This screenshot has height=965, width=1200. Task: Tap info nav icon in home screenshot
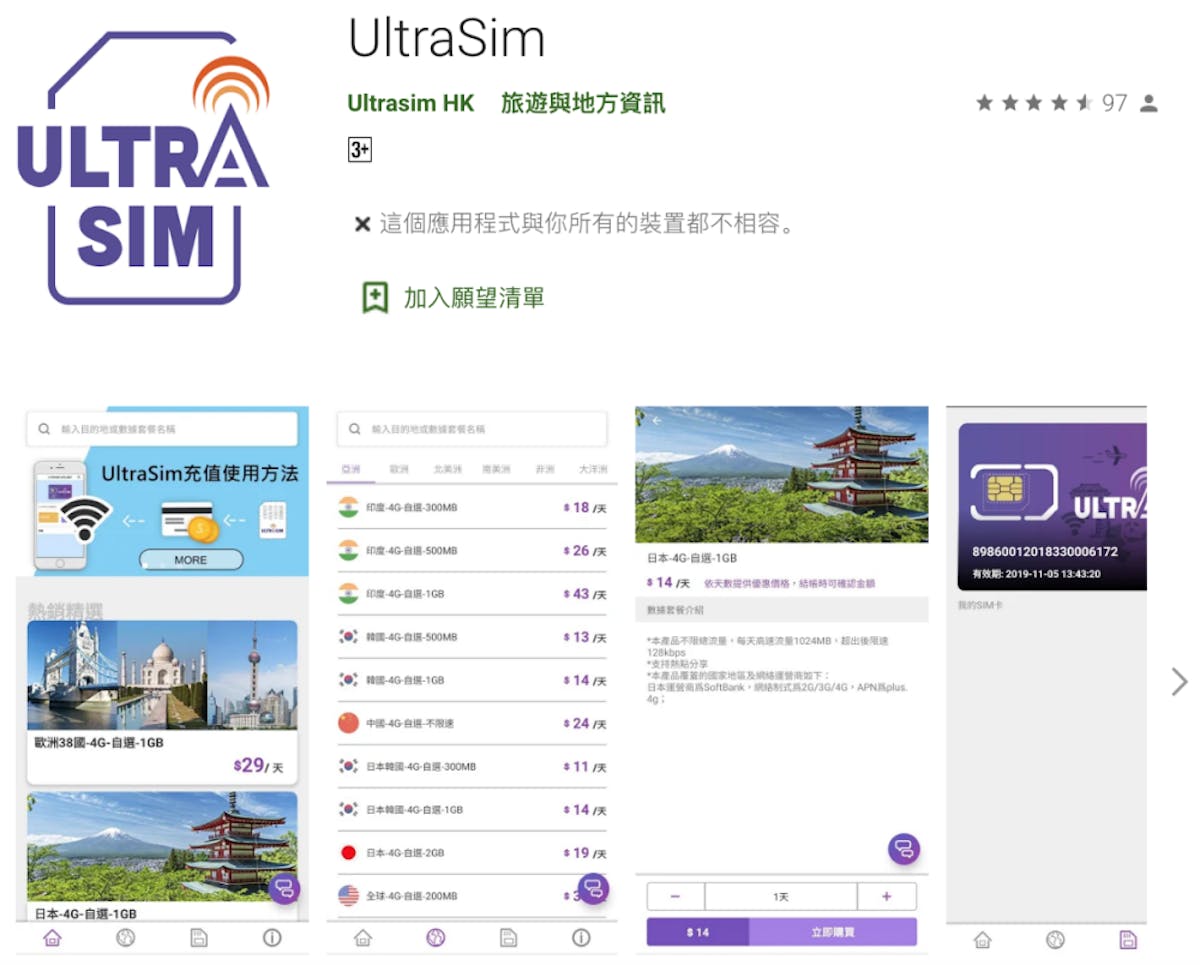[271, 938]
